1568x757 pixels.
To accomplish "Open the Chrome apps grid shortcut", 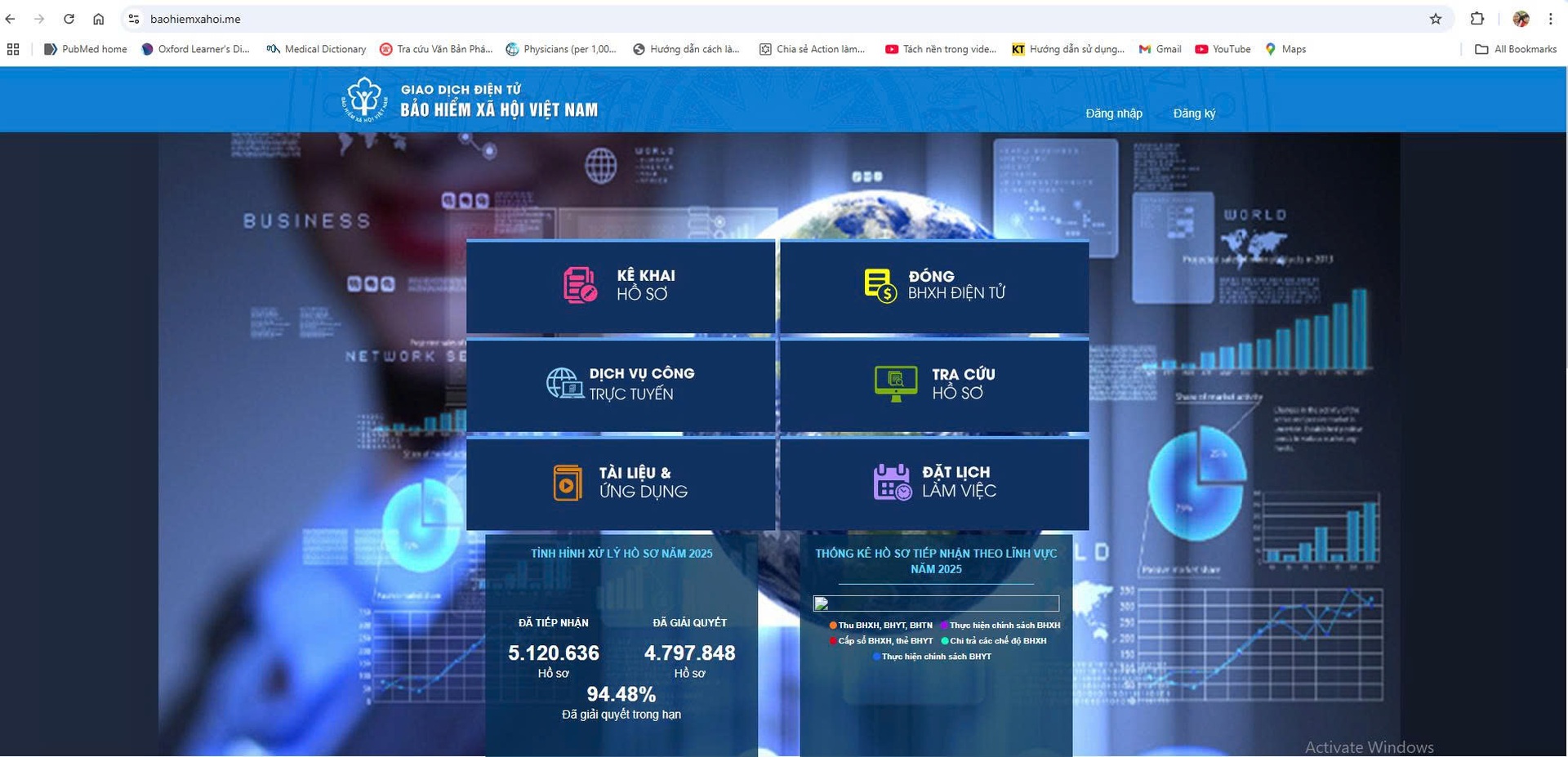I will point(13,49).
